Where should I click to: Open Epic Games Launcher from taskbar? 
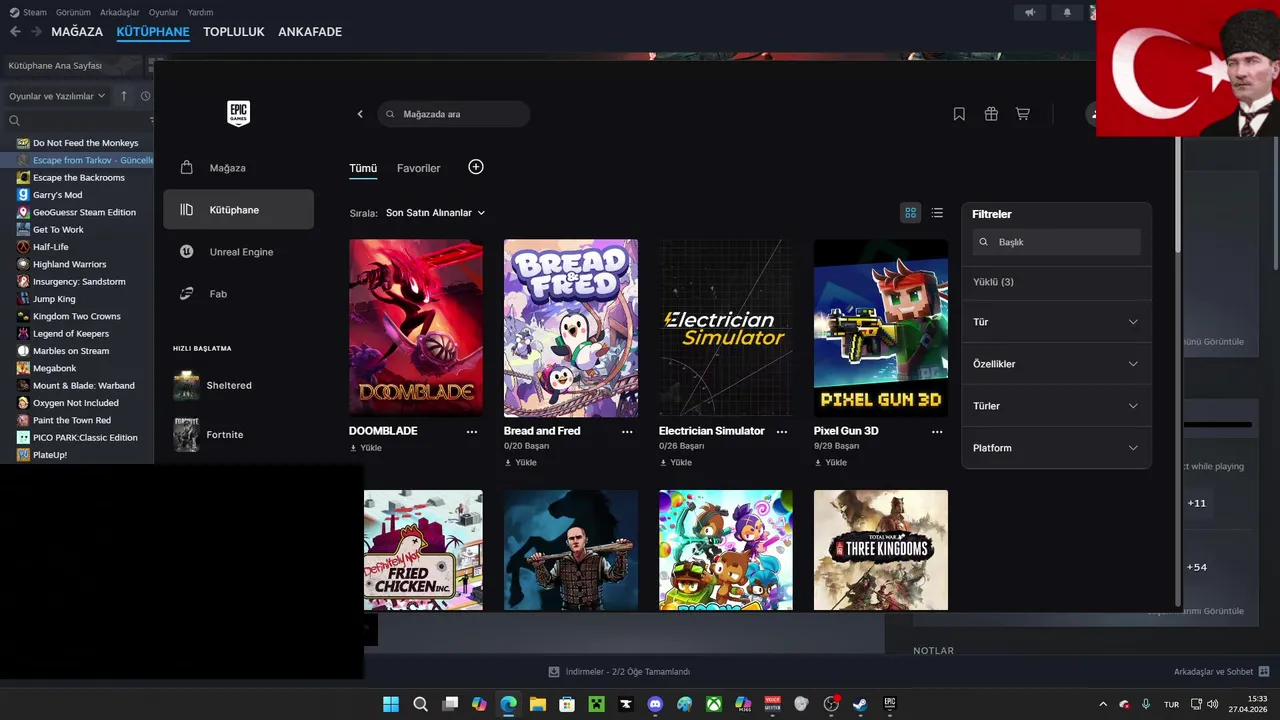(889, 704)
